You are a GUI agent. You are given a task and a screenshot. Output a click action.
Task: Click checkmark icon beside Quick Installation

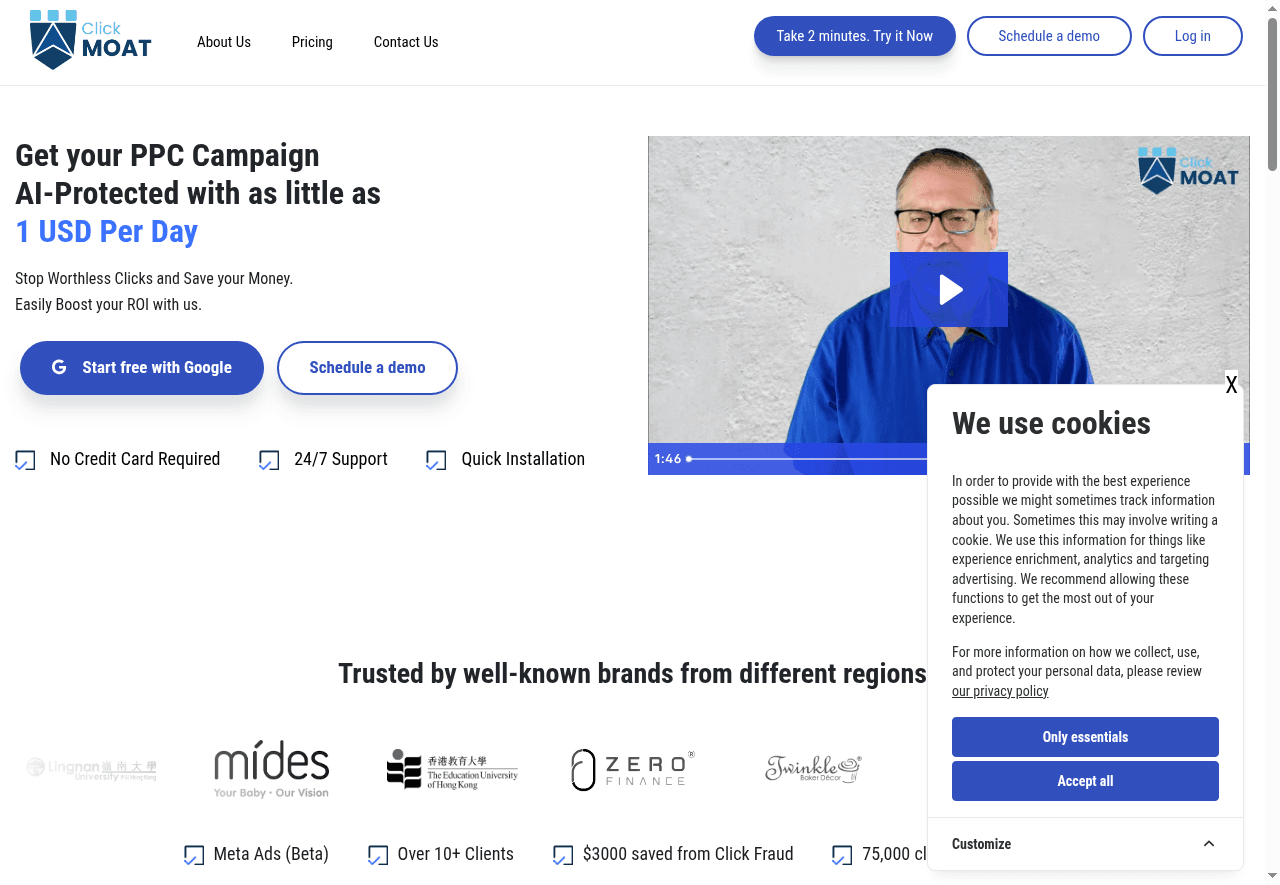[436, 460]
